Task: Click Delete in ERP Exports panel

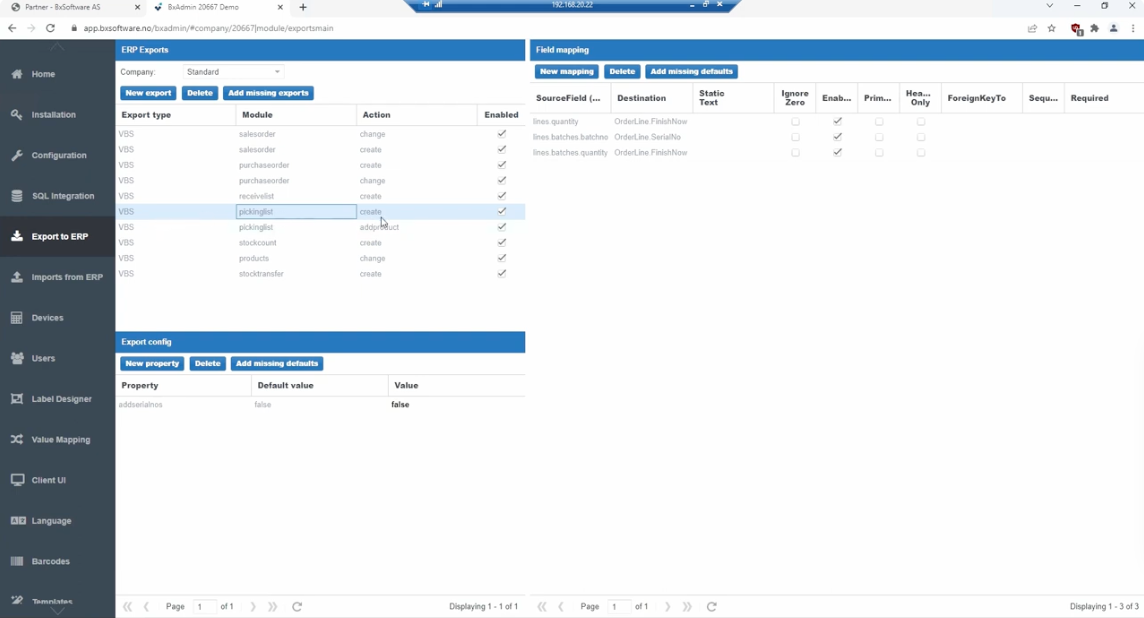Action: pos(199,93)
